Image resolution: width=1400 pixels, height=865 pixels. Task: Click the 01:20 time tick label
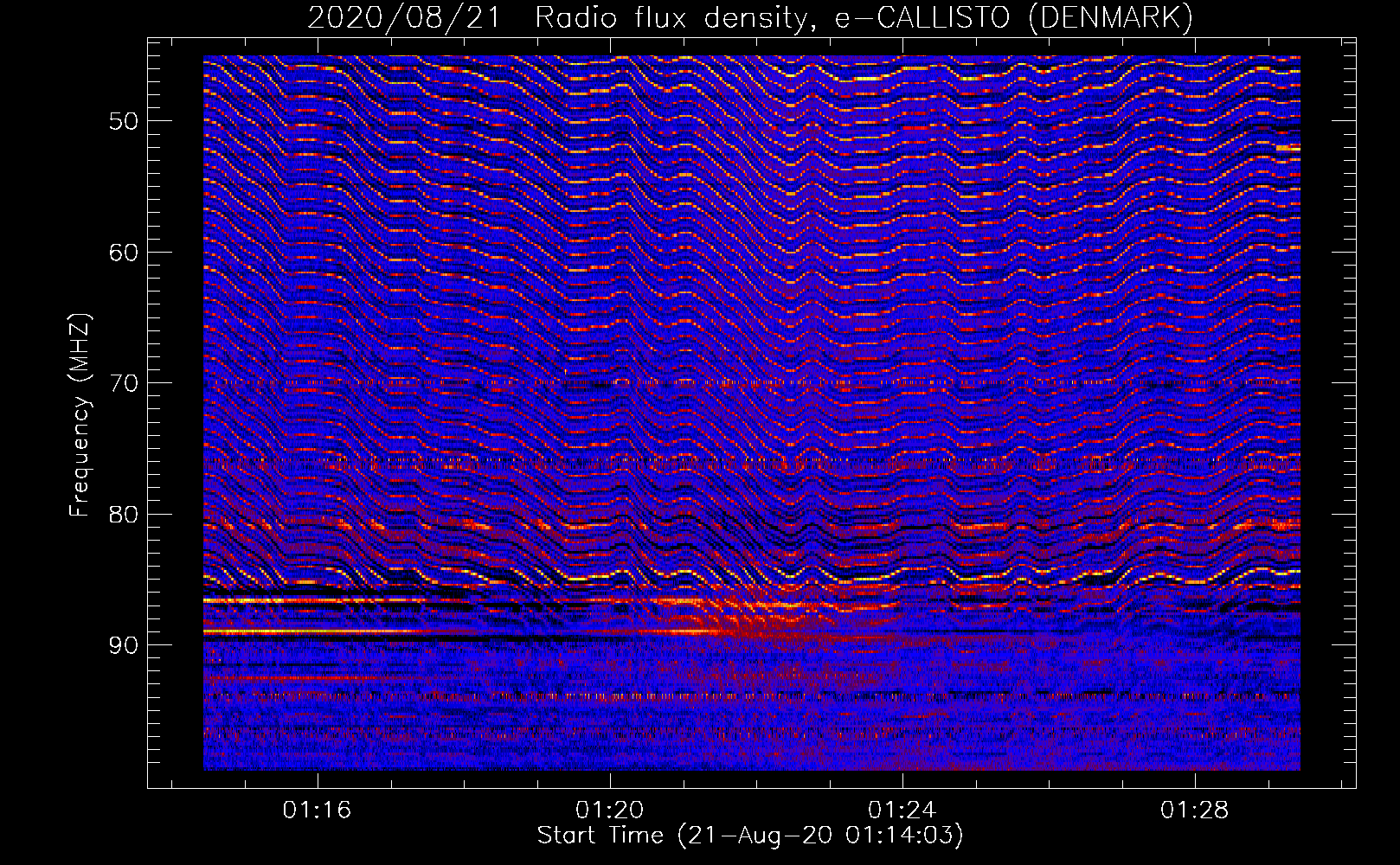(609, 811)
